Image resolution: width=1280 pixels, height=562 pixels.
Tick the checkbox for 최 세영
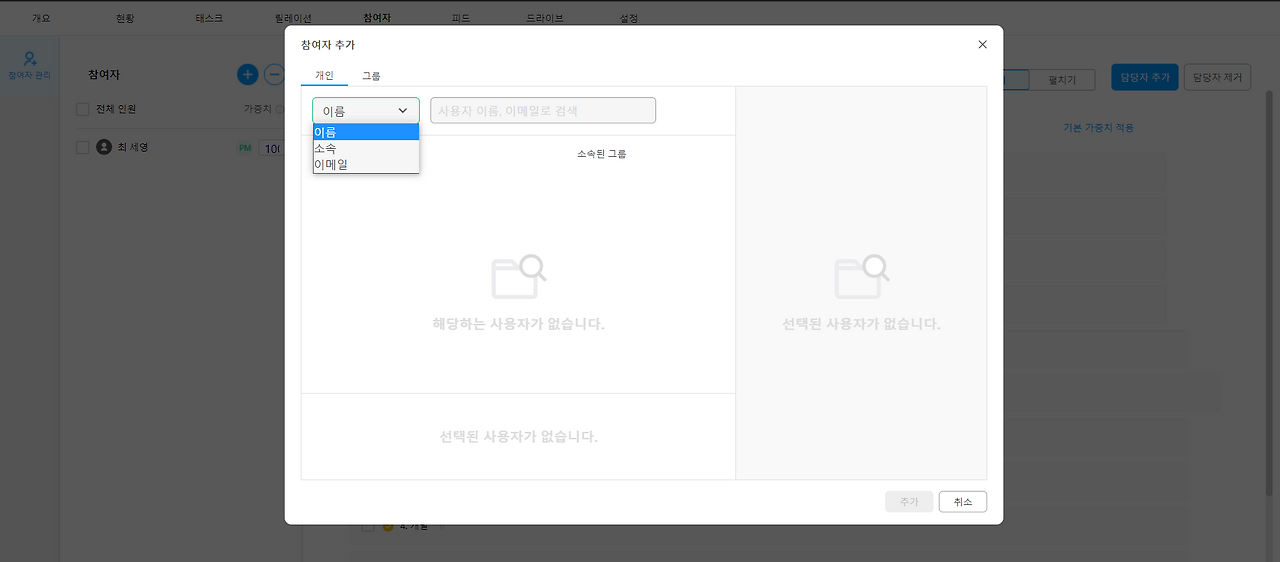click(x=83, y=147)
